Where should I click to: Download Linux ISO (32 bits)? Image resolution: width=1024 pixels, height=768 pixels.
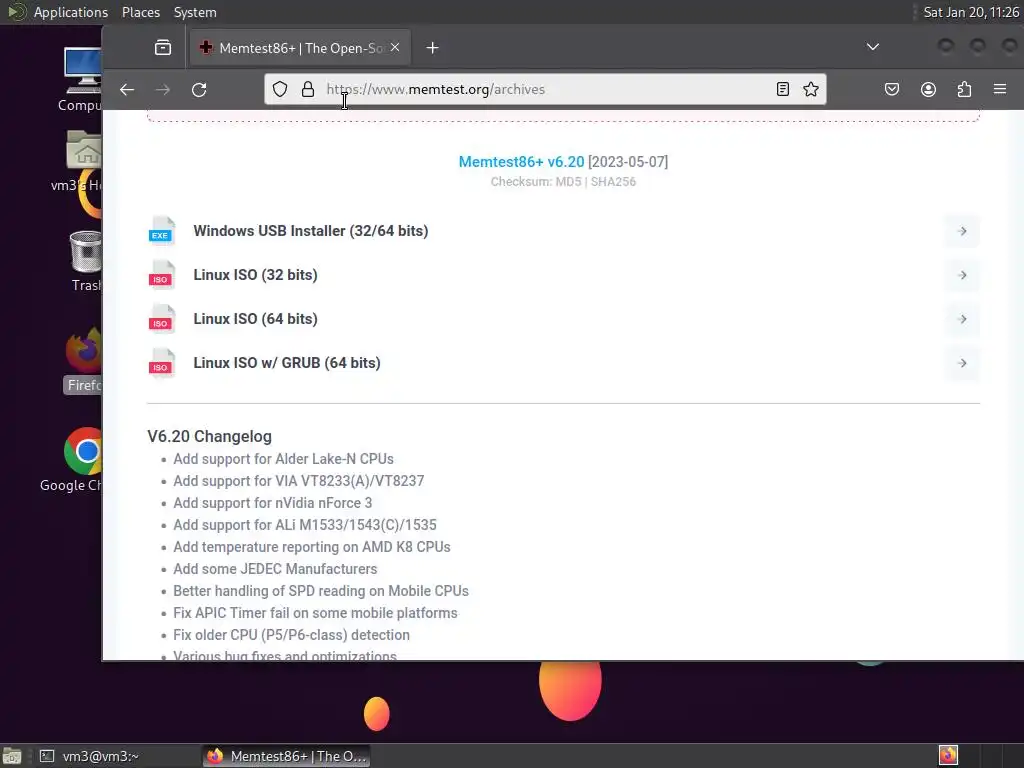coord(255,275)
